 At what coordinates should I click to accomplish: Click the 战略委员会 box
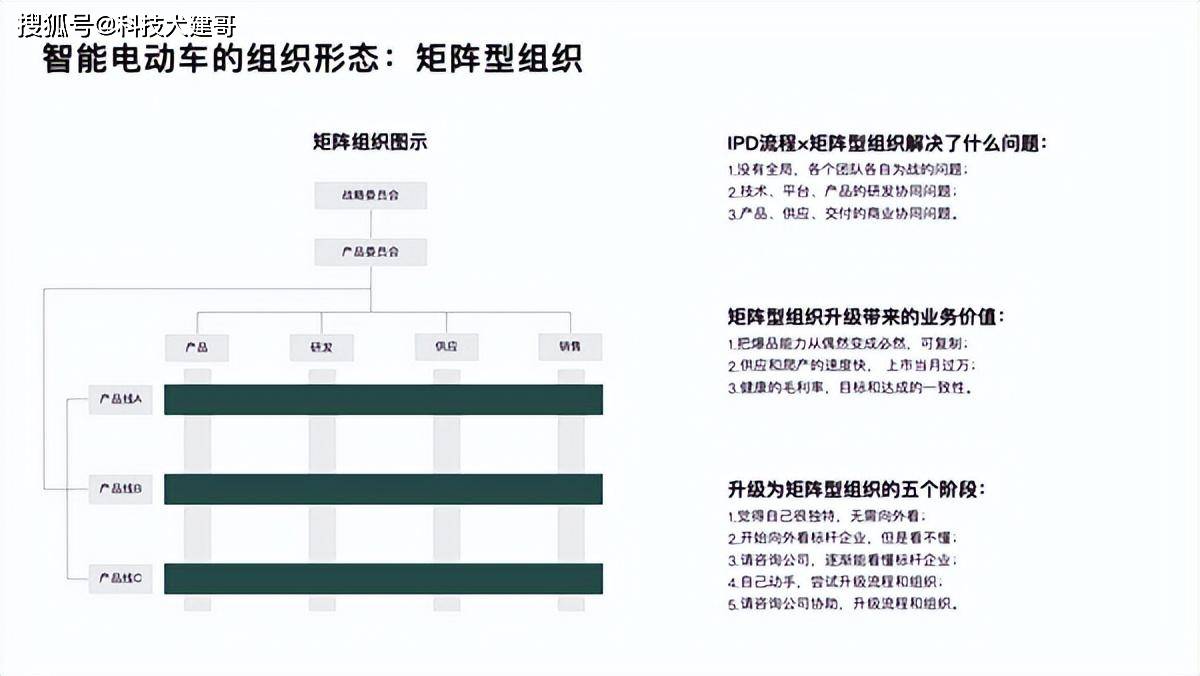click(370, 195)
